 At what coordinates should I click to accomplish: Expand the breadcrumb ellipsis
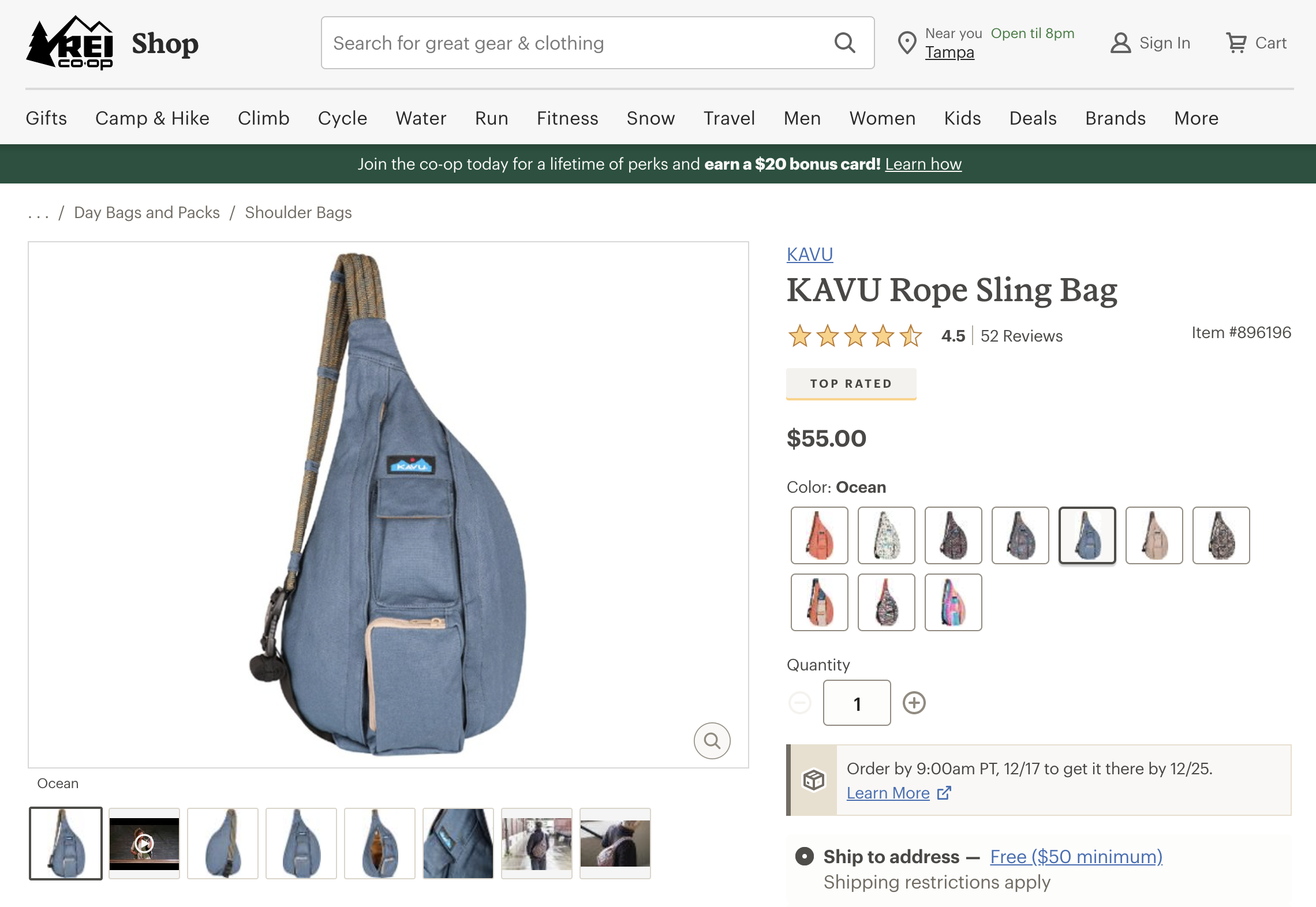point(38,212)
